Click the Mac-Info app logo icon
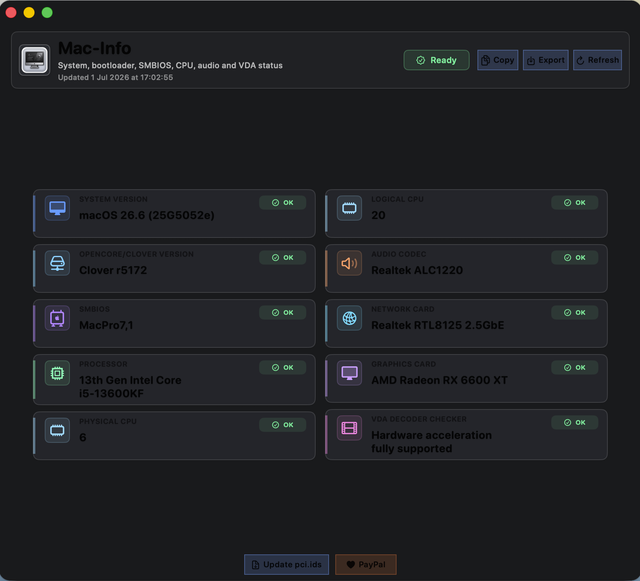 coord(35,60)
